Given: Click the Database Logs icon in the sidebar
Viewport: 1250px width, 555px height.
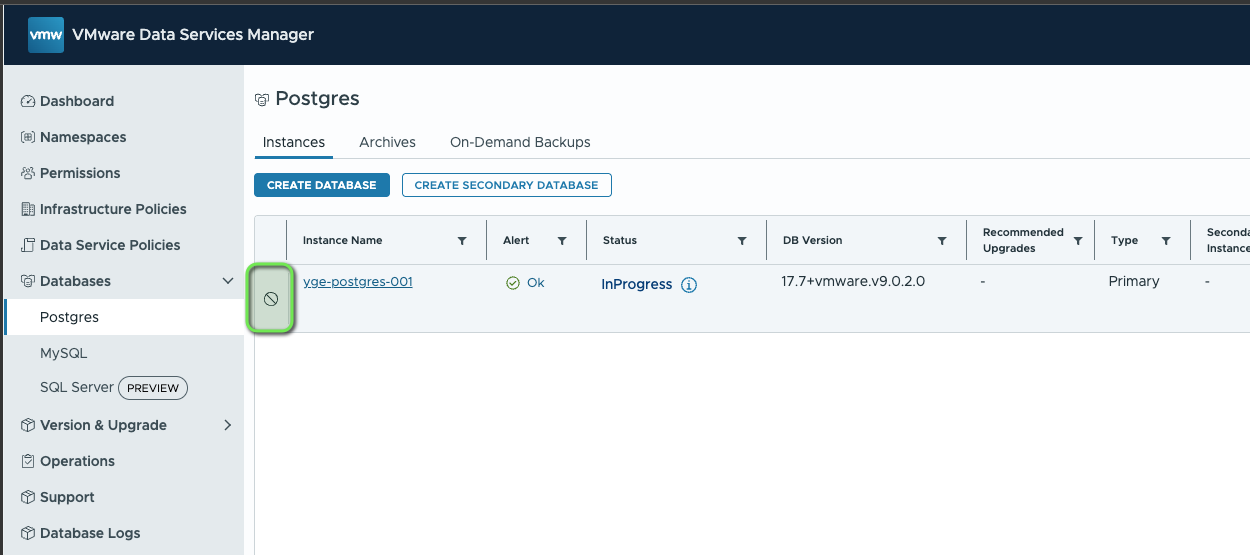Looking at the screenshot, I should coord(28,533).
